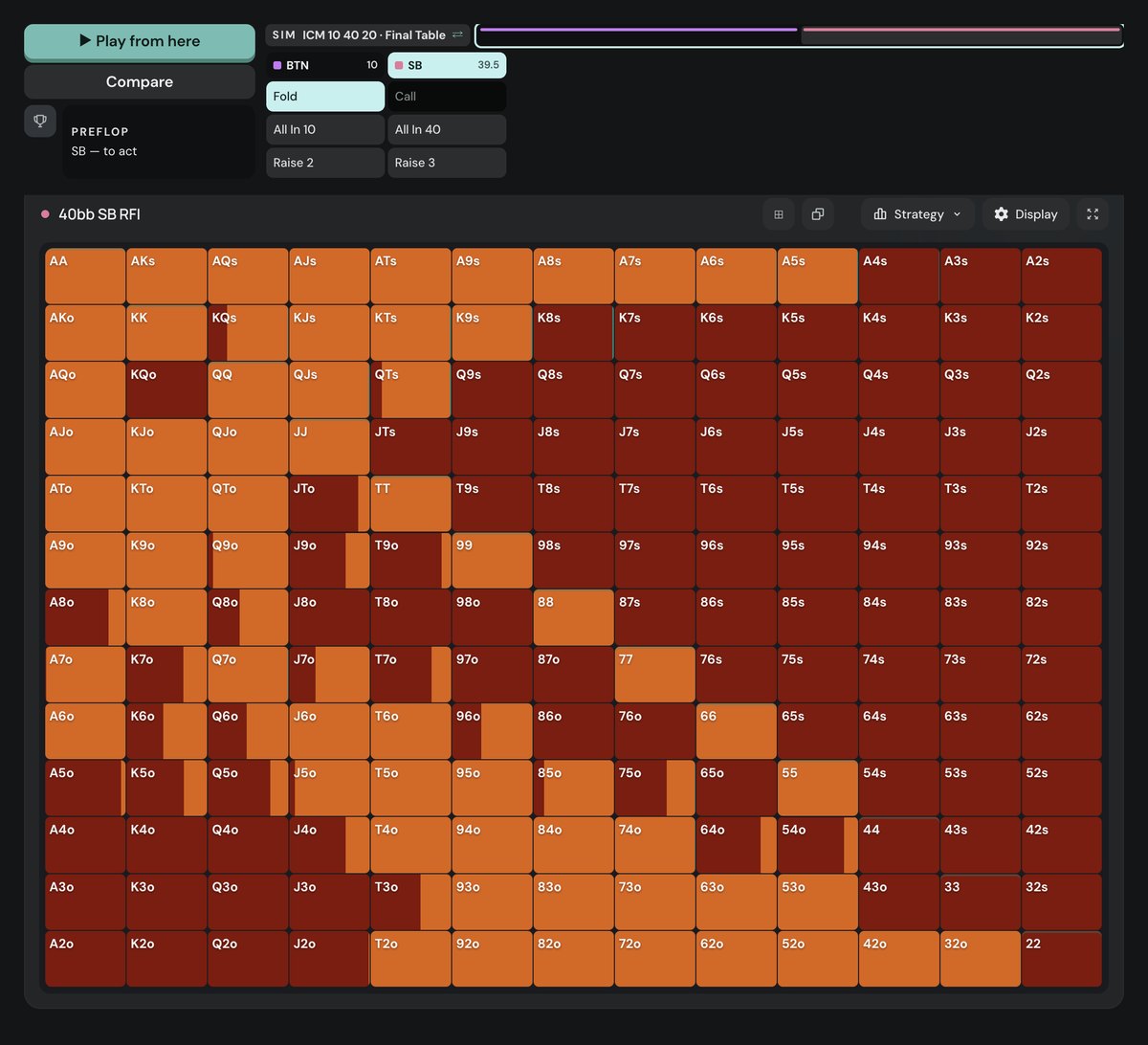Open the grid view icon button

coord(779,214)
